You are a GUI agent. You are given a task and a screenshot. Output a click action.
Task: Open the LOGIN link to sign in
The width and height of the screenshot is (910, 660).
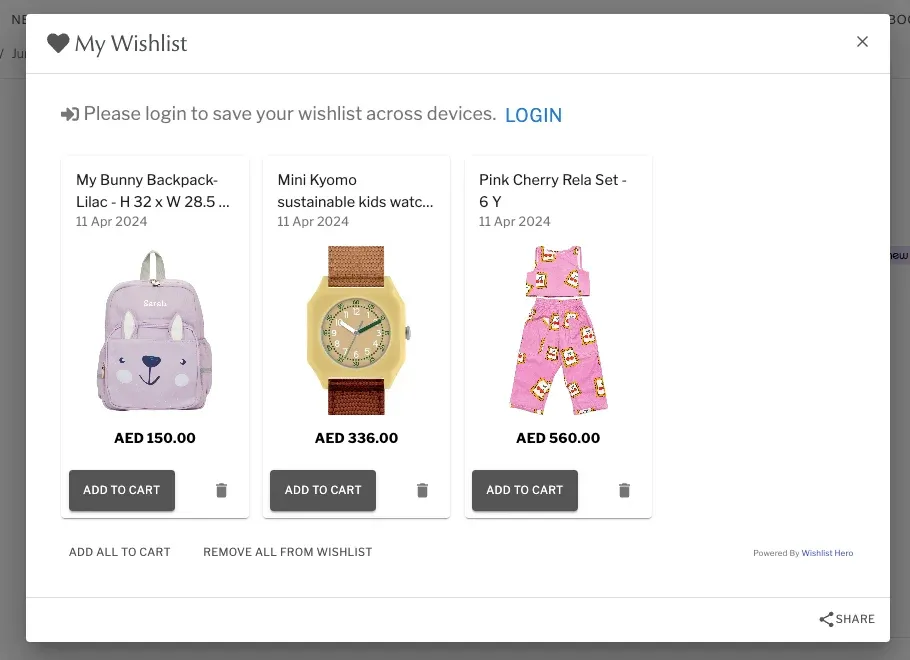[534, 115]
